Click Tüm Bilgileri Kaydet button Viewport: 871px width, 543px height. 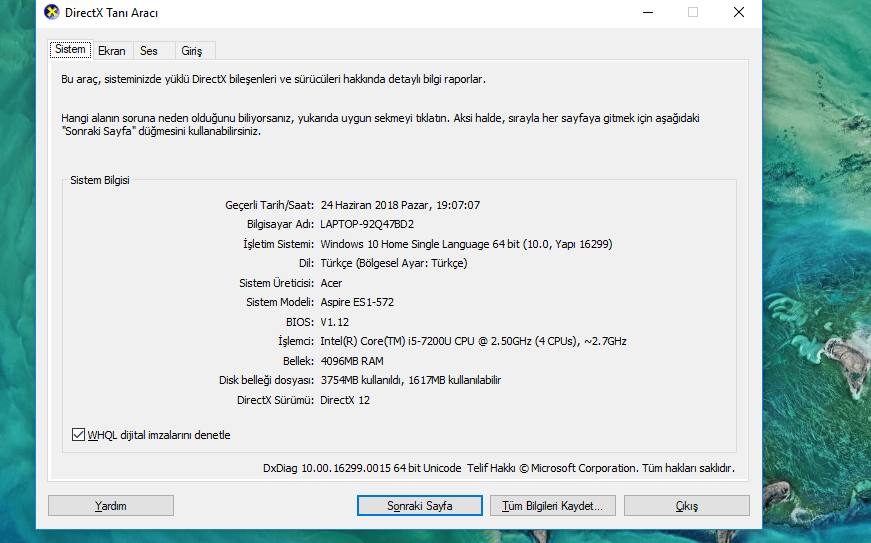552,506
